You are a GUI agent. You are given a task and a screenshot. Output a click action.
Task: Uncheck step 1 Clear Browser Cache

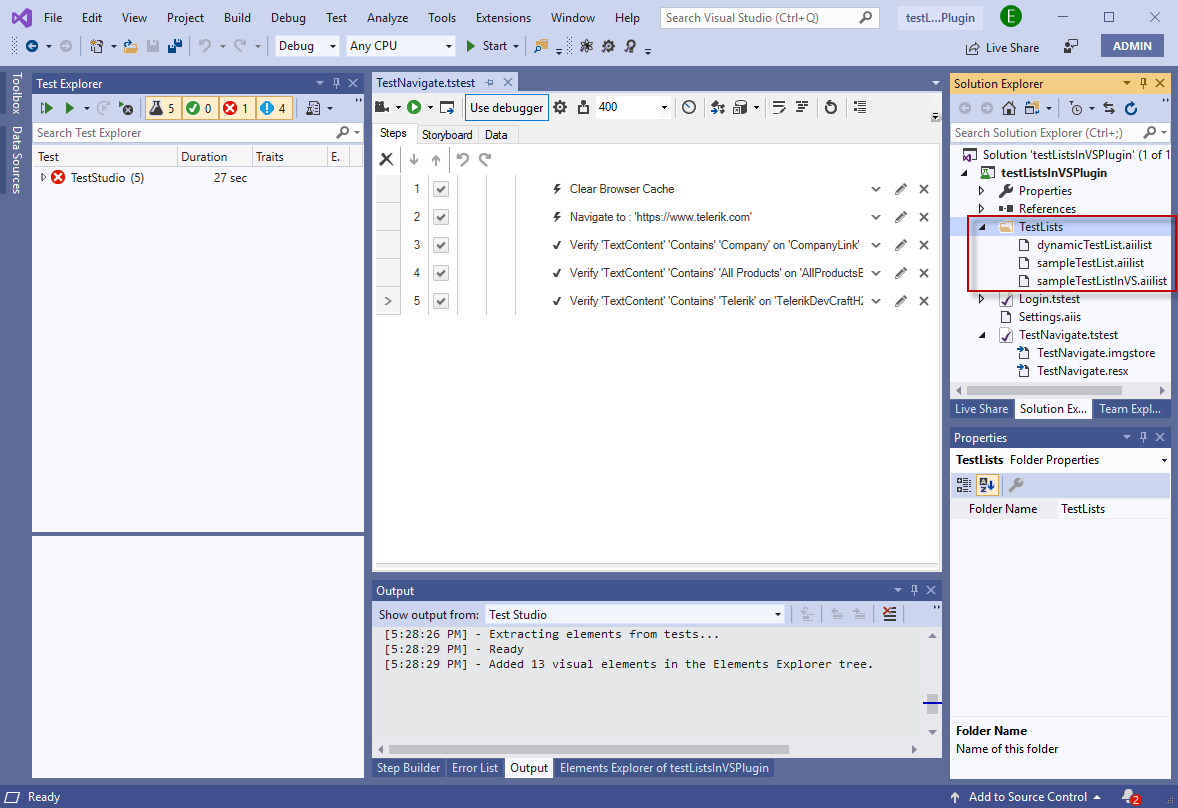pos(441,189)
